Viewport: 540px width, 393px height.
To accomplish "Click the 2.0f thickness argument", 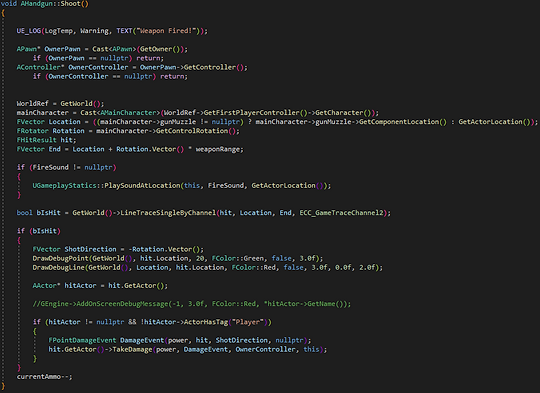I will [x=367, y=268].
